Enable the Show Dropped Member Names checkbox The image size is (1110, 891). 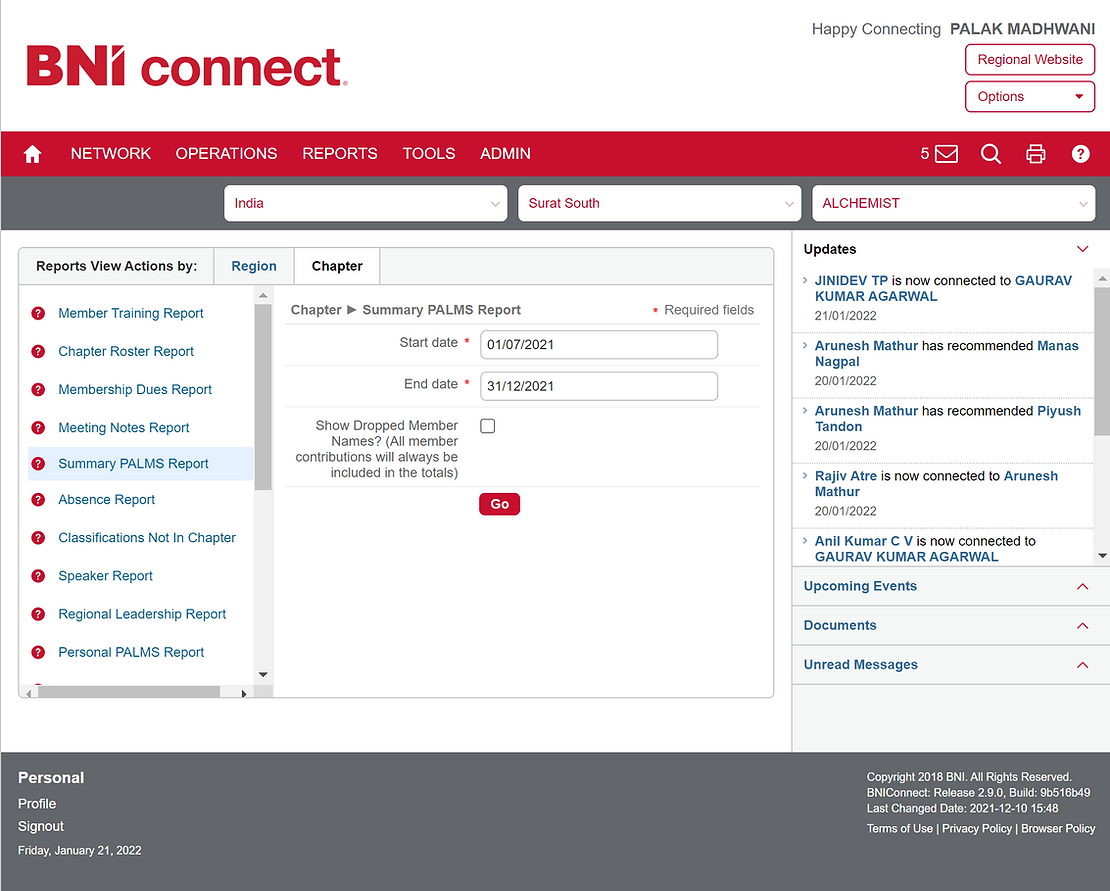tap(488, 426)
